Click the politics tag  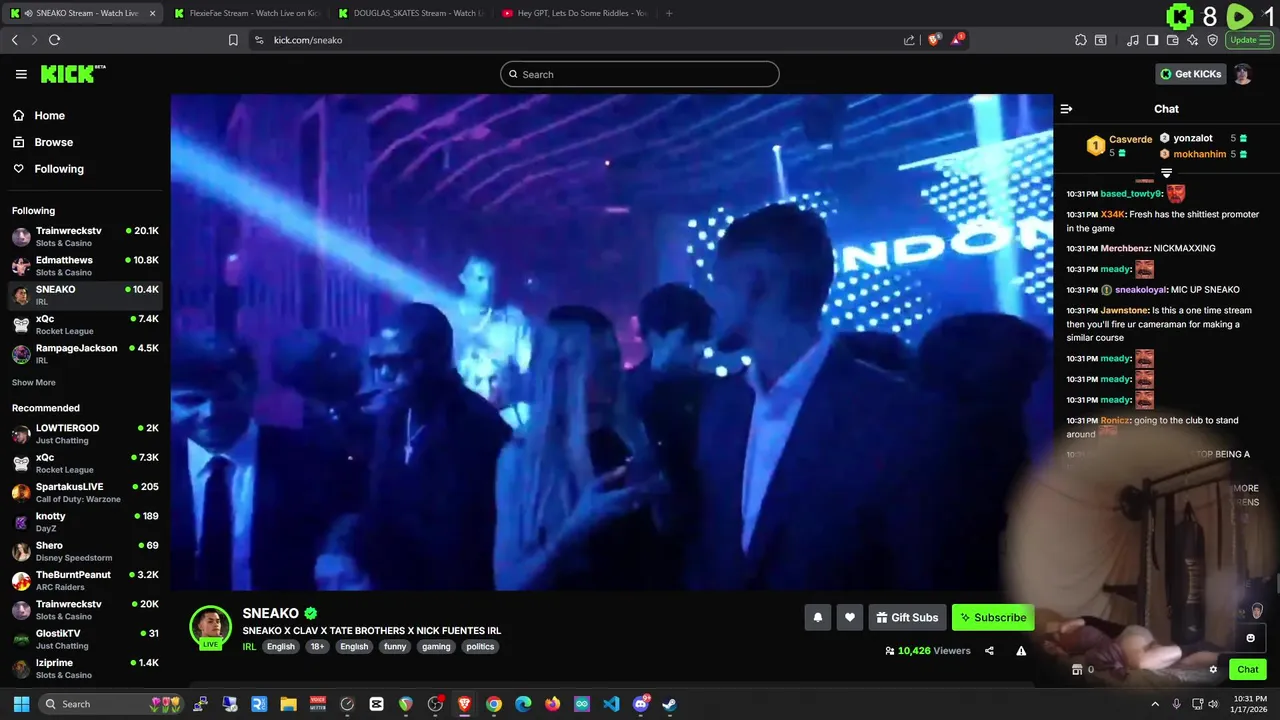(x=480, y=646)
